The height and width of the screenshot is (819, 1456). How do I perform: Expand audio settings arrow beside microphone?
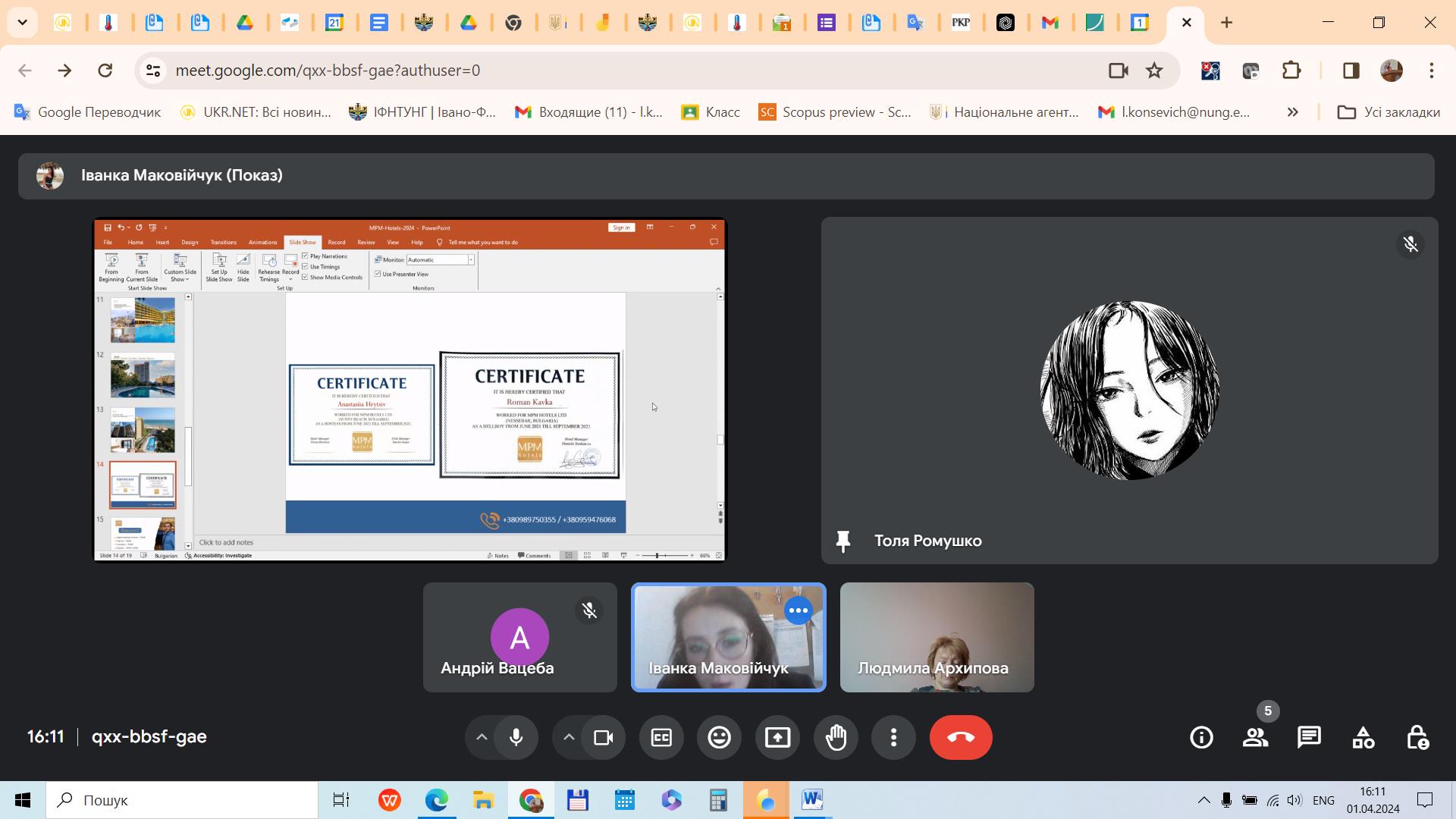482,737
